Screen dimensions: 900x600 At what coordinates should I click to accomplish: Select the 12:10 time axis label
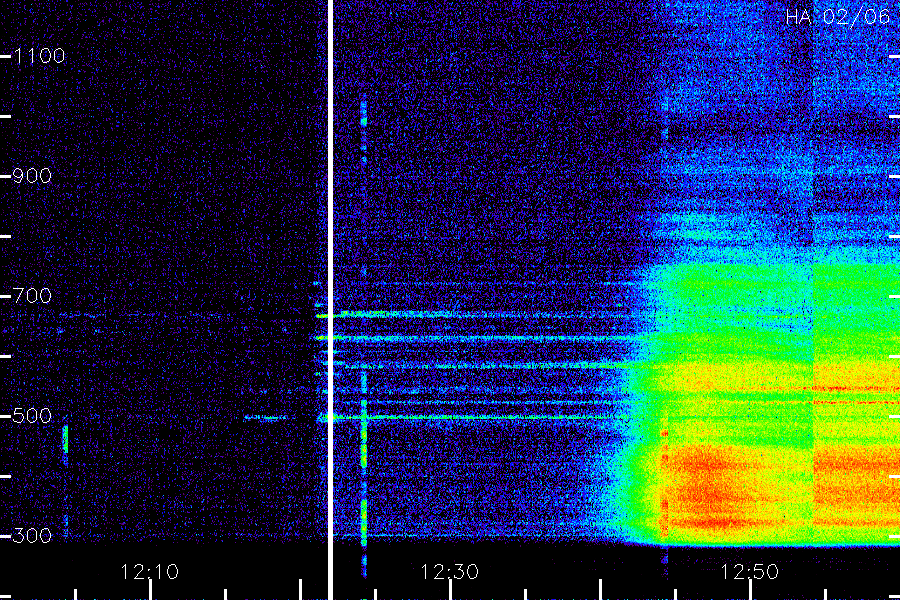click(150, 572)
